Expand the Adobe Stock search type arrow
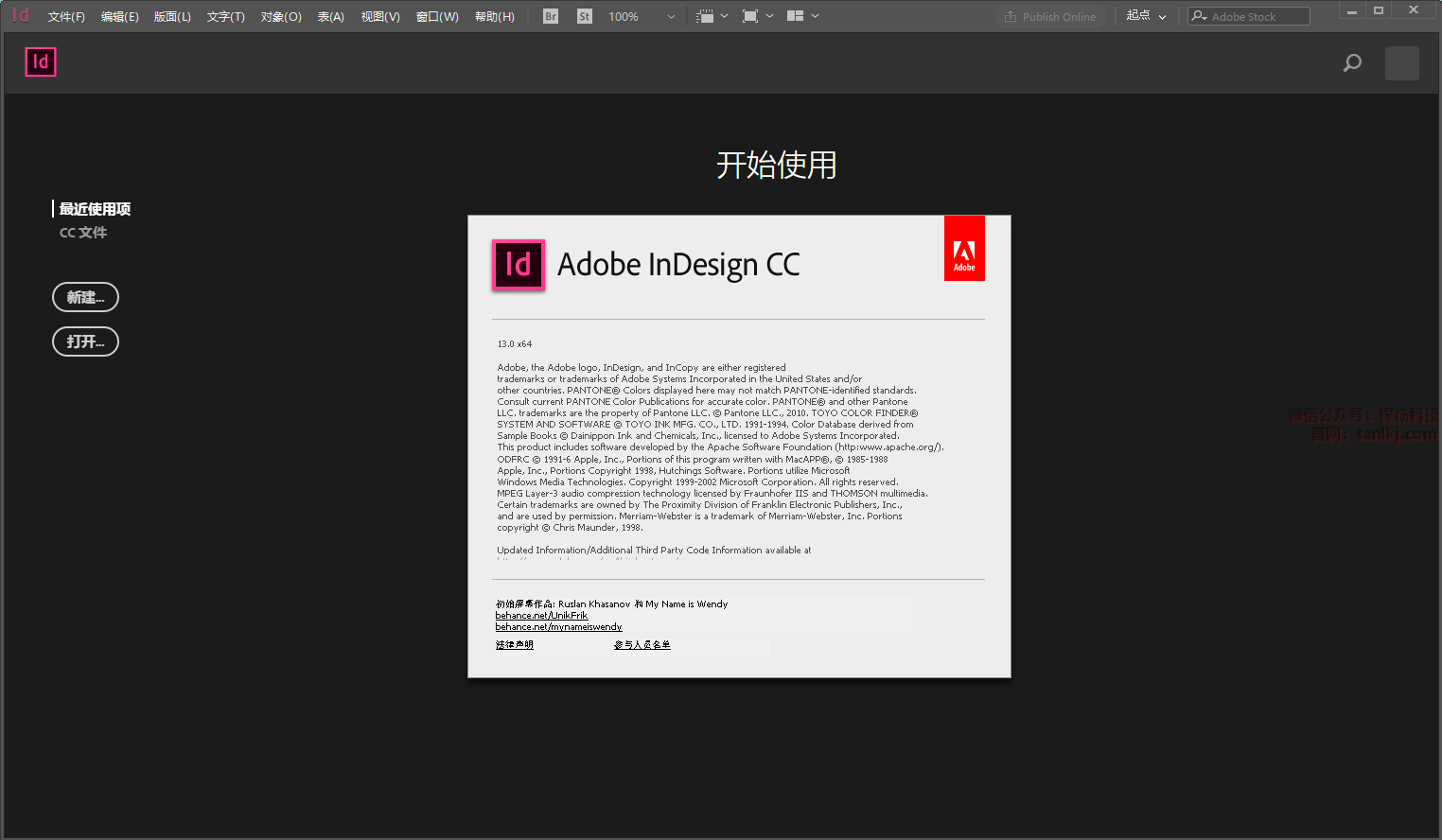1442x840 pixels. pyautogui.click(x=1200, y=16)
